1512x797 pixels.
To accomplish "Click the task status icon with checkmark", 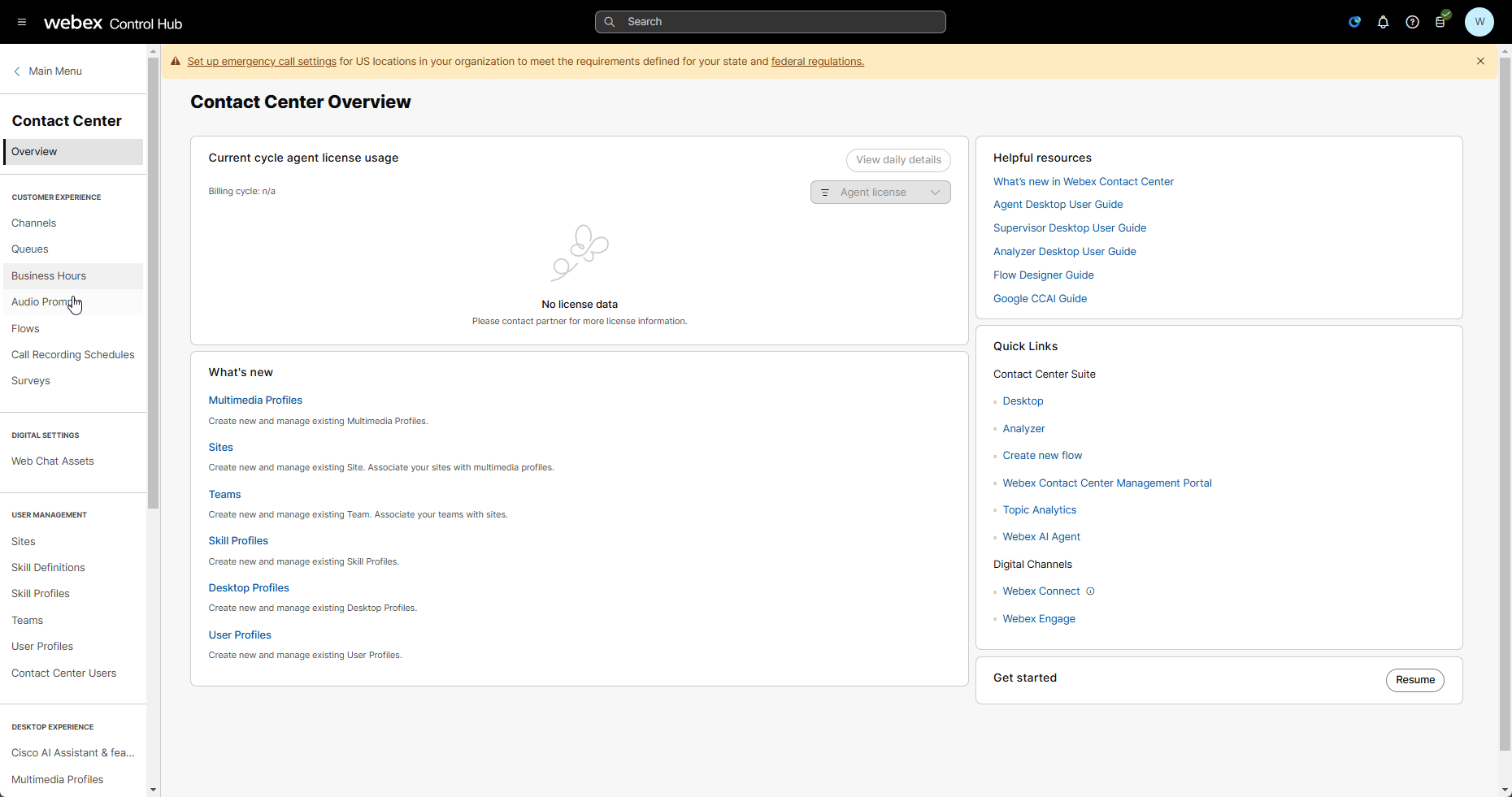I will (x=1441, y=21).
